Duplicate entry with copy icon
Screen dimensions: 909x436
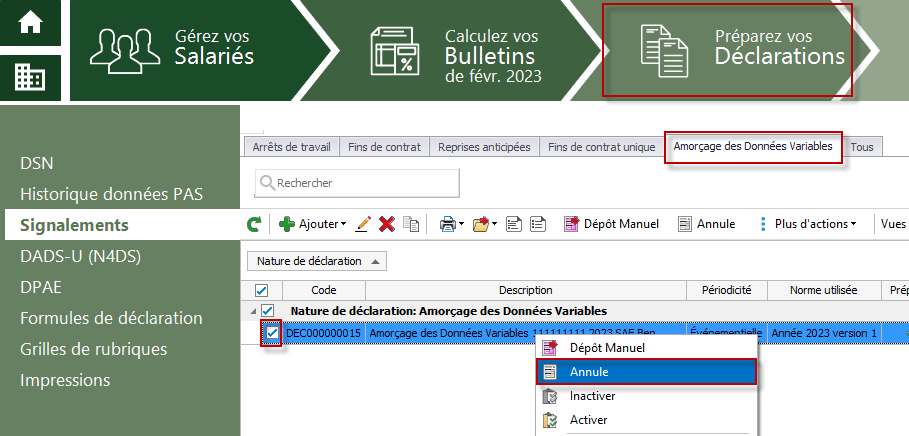[411, 224]
